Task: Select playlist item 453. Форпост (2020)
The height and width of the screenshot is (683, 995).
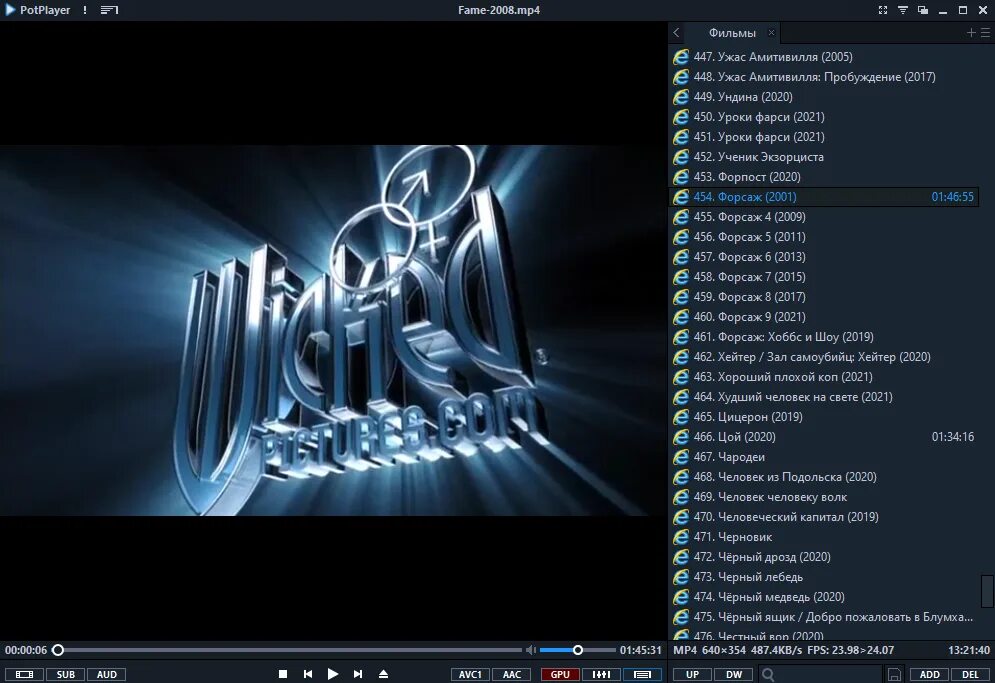Action: (x=824, y=176)
